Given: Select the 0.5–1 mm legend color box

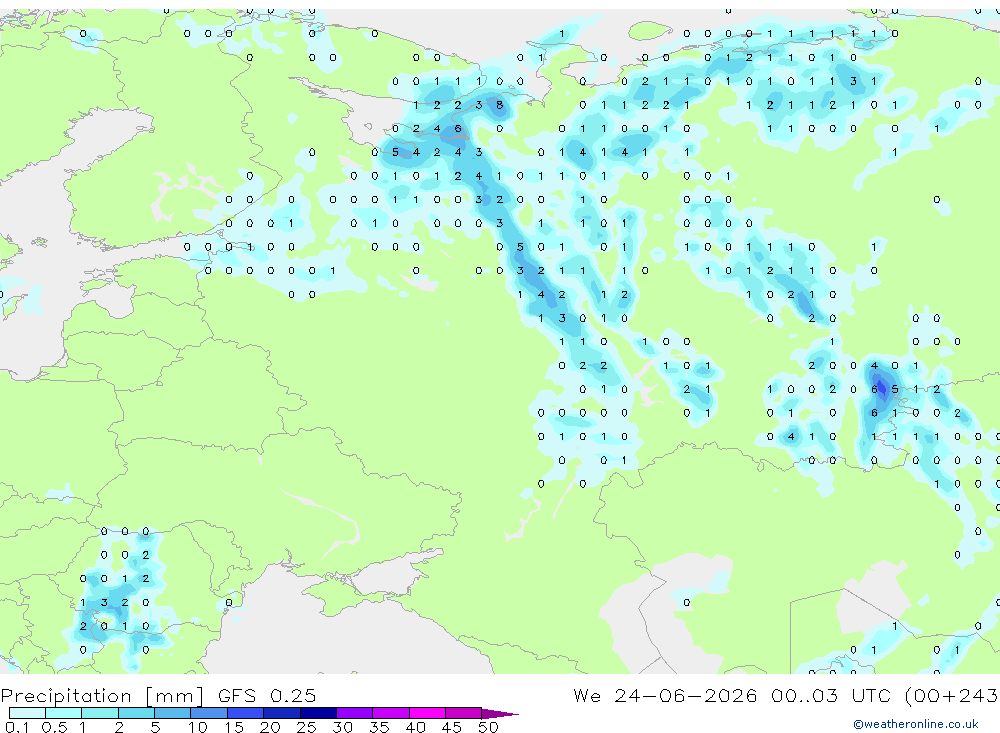Looking at the screenshot, I should coord(64,713).
